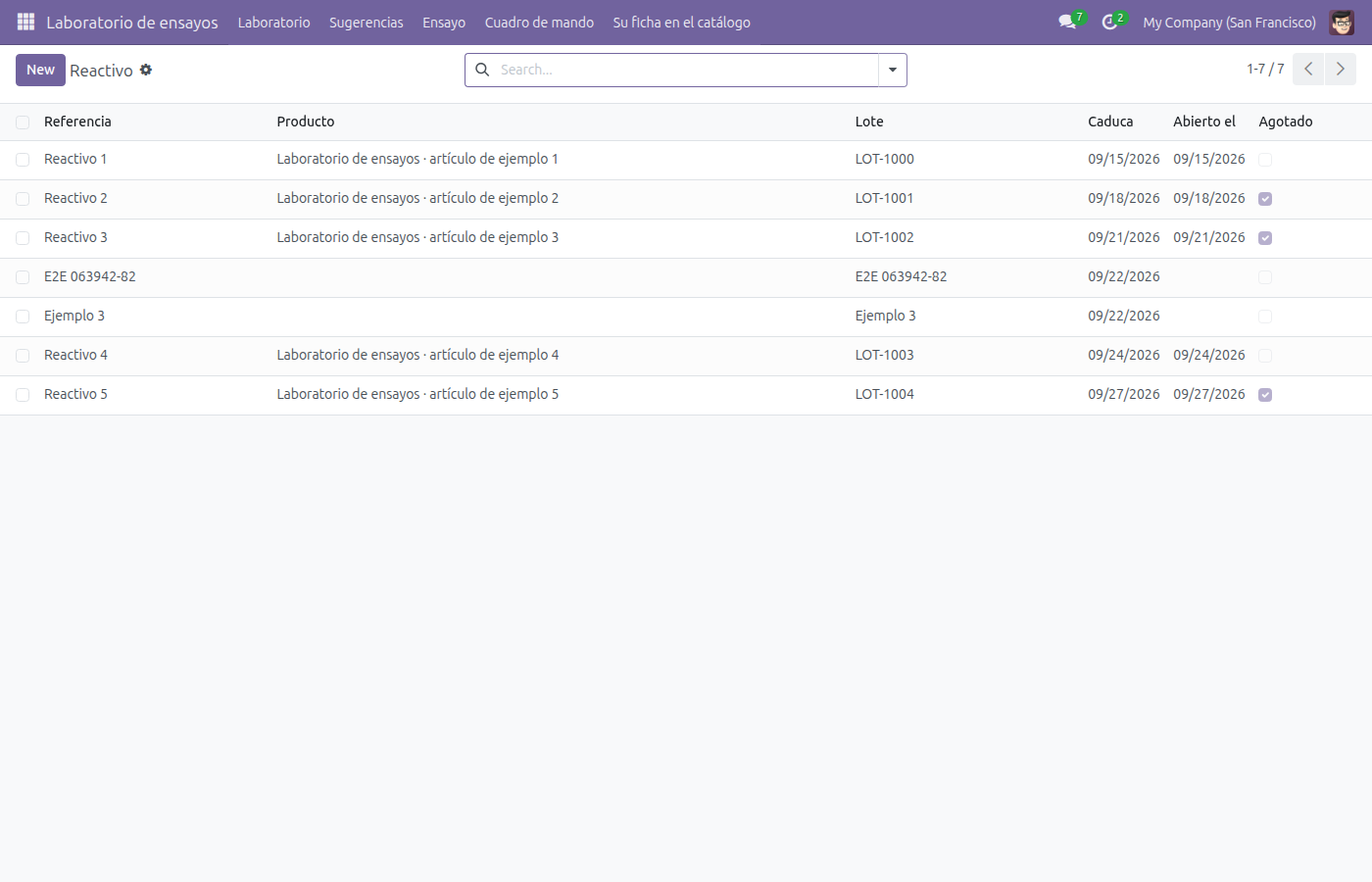The height and width of the screenshot is (882, 1372).
Task: Open the My Company (San Francisco) switcher
Action: click(1229, 22)
